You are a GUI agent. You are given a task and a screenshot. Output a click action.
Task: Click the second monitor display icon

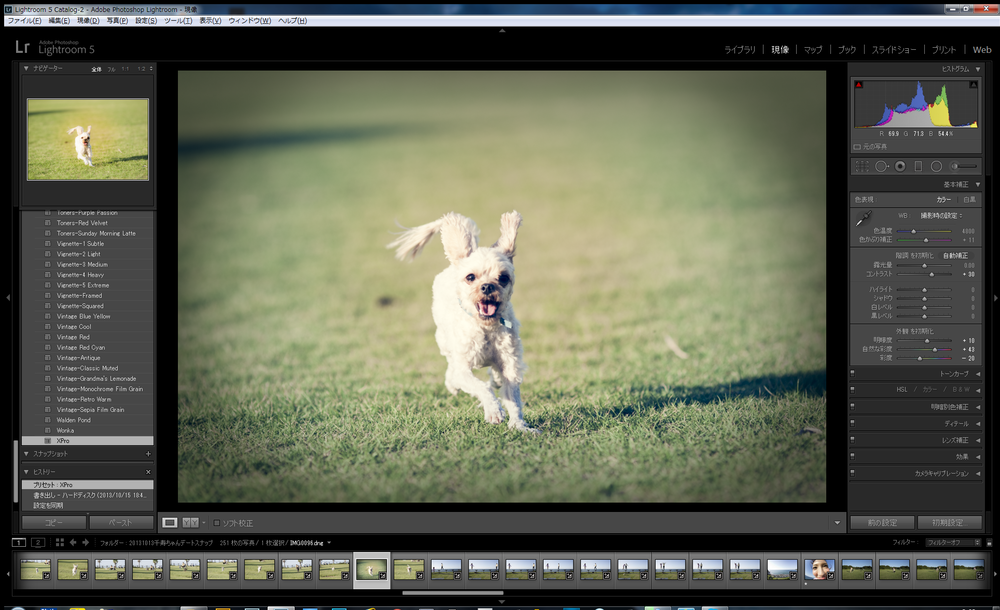pyautogui.click(x=38, y=542)
